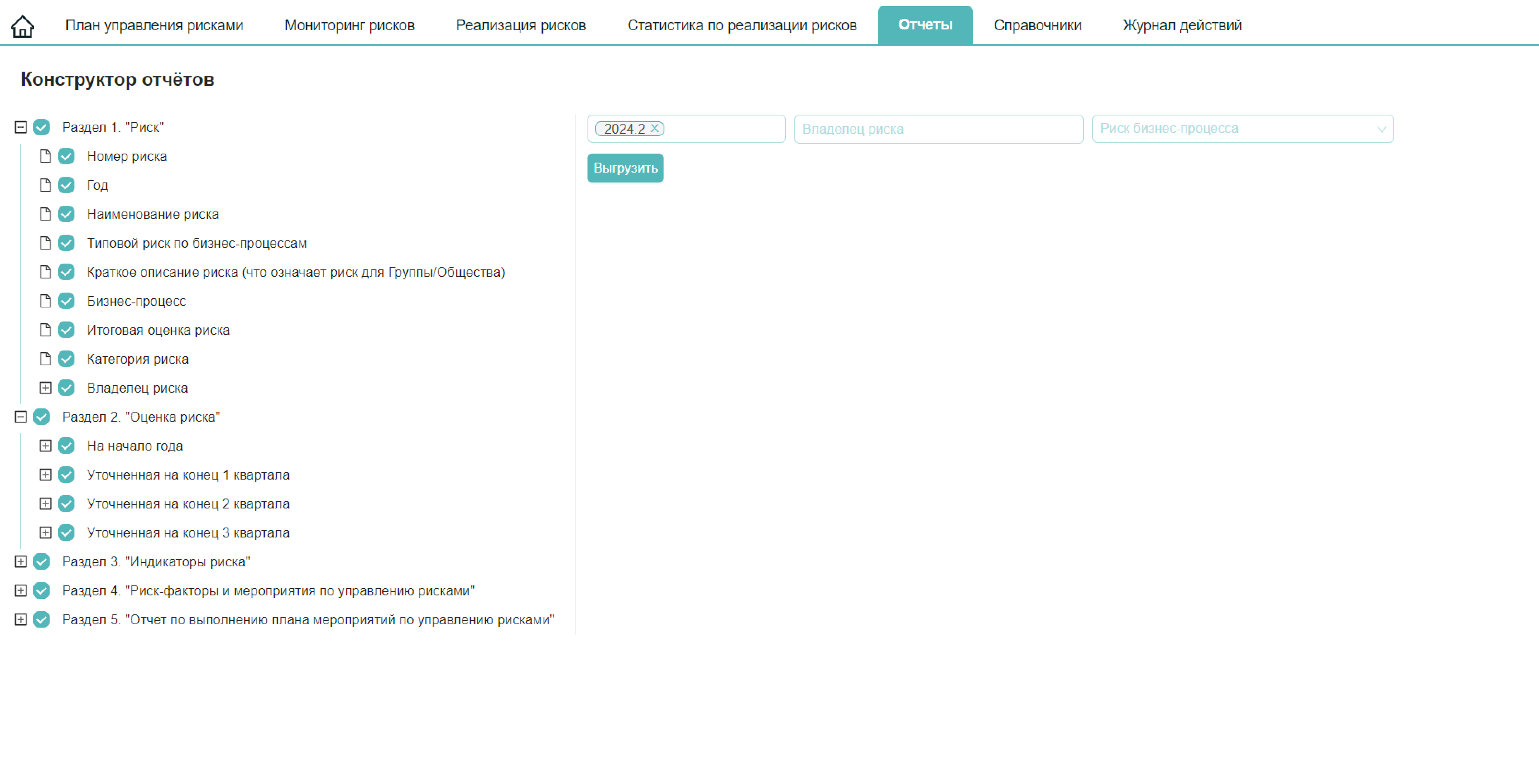1539x784 pixels.
Task: Expand Раздел 5 Отчет по выполнению node
Action: (21, 620)
